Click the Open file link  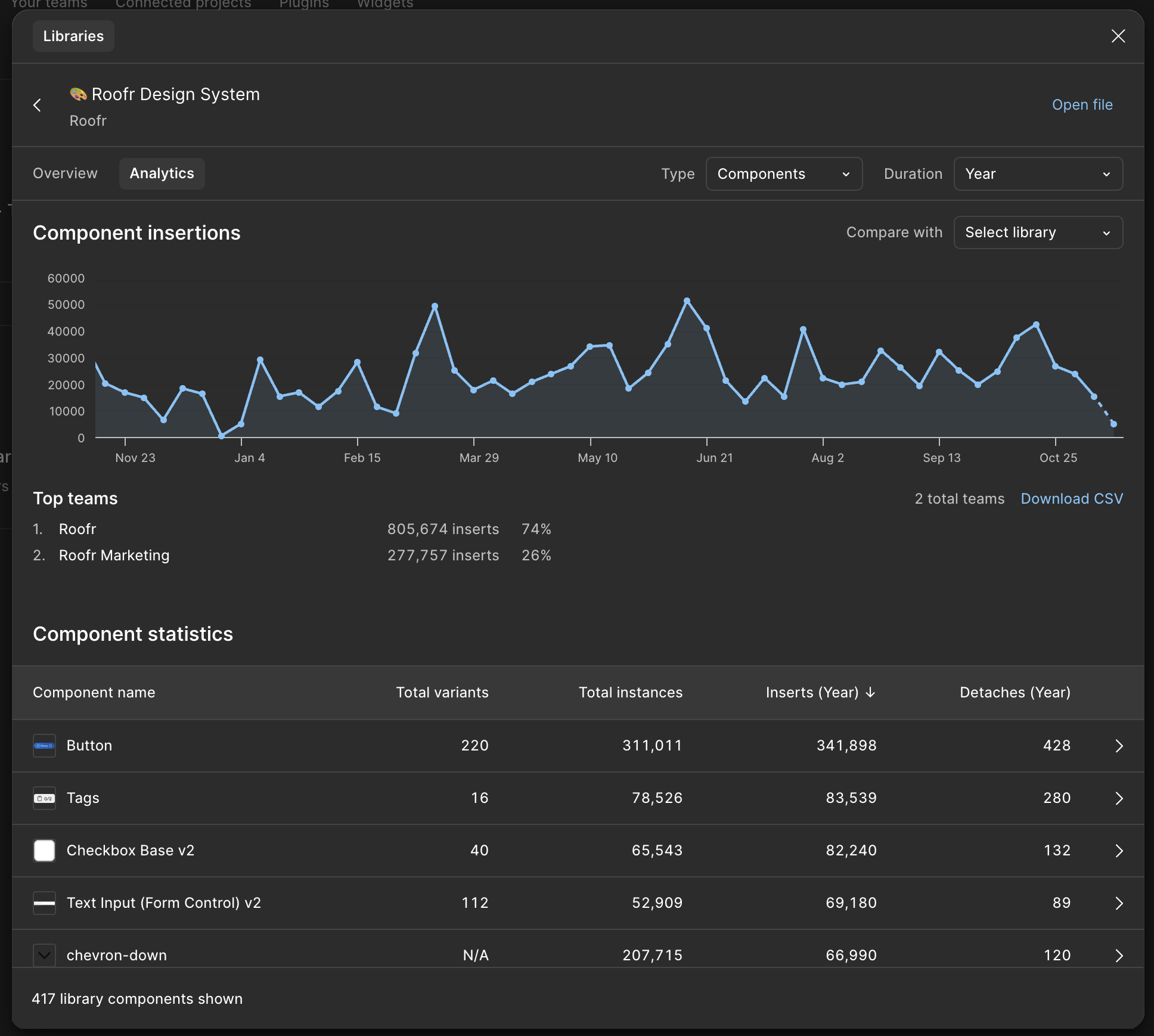click(1082, 105)
